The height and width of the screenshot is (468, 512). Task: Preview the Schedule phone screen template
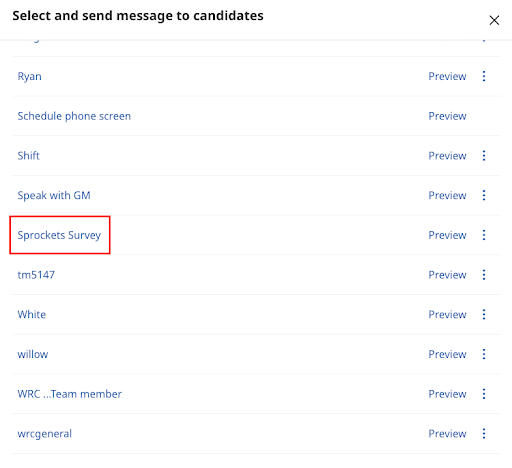[x=447, y=116]
